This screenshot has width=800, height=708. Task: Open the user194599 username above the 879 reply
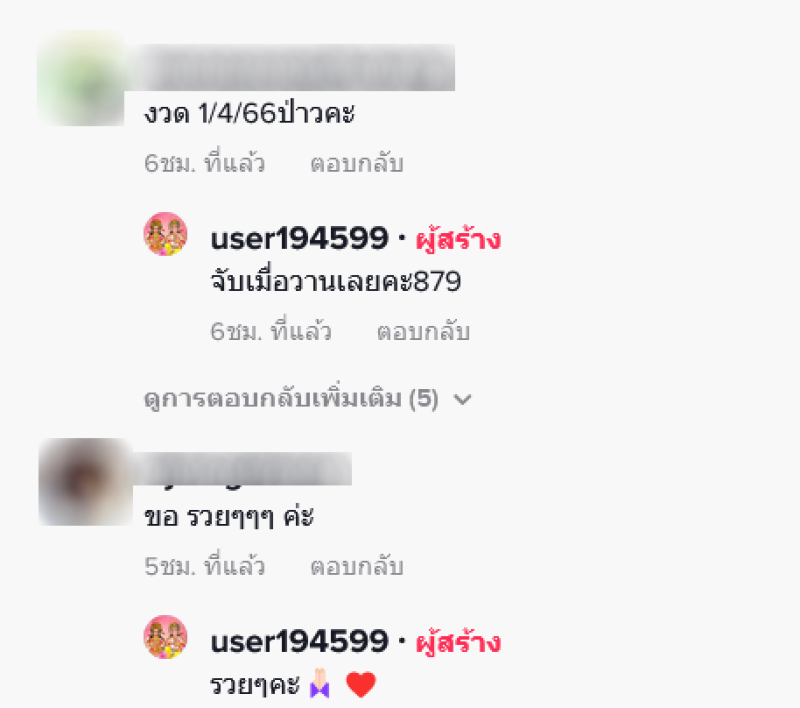299,238
